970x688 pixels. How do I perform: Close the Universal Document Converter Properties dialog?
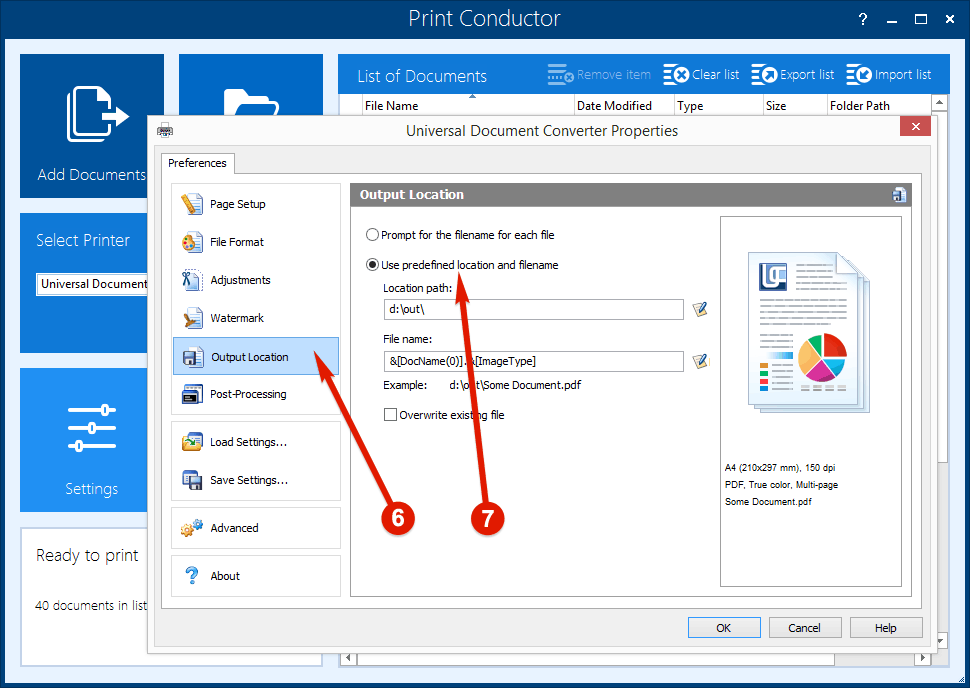click(x=916, y=126)
